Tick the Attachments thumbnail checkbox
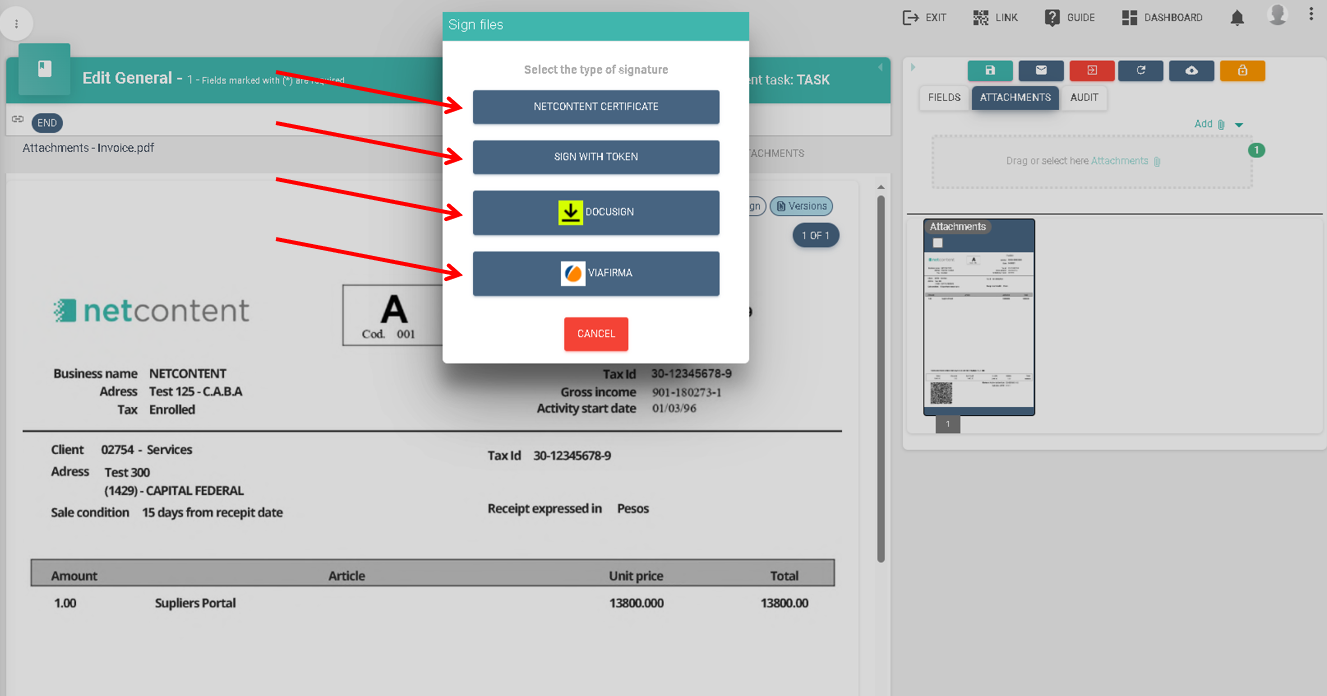This screenshot has height=696, width=1327. 938,243
